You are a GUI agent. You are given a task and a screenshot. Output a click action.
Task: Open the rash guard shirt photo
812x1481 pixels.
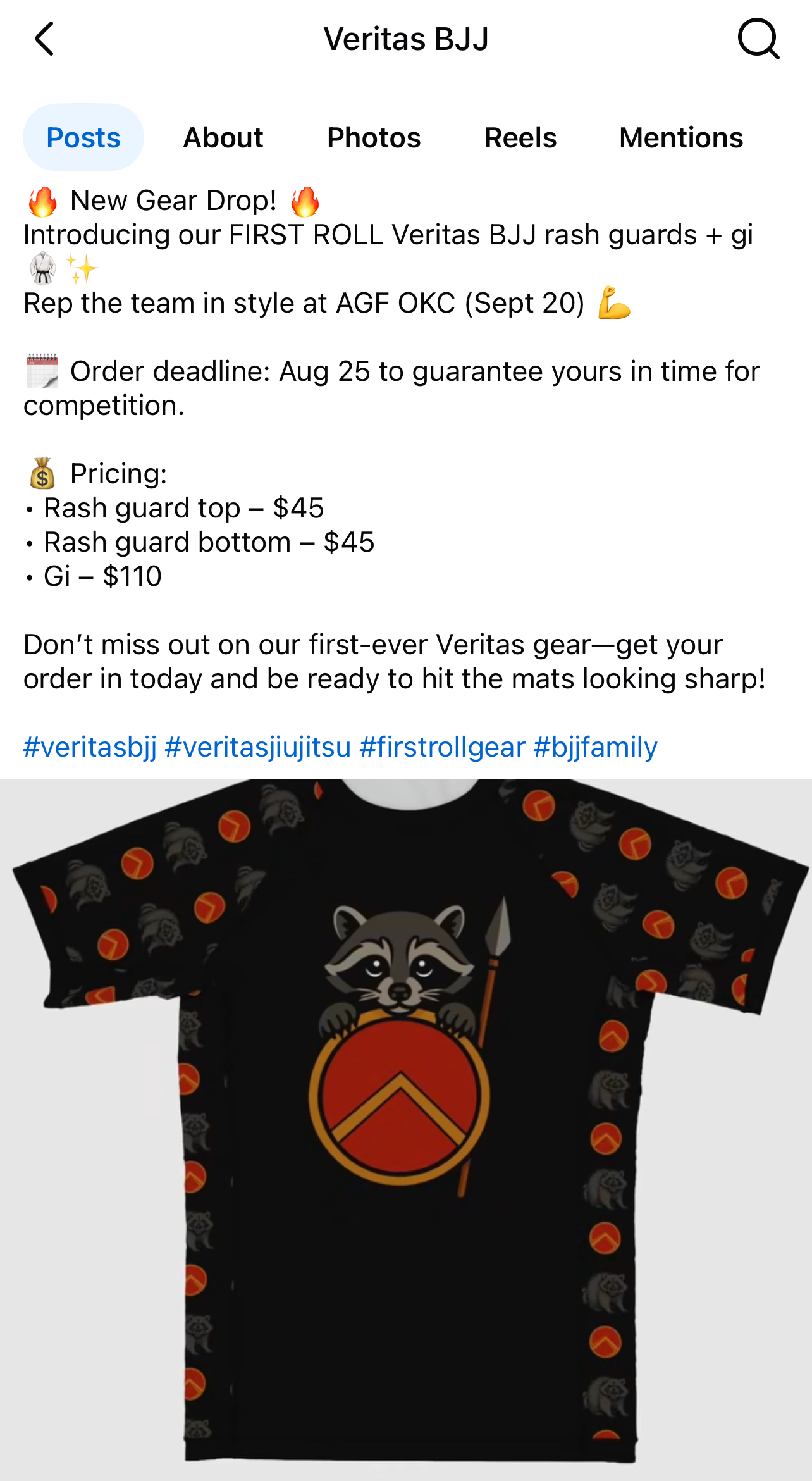(406, 1130)
